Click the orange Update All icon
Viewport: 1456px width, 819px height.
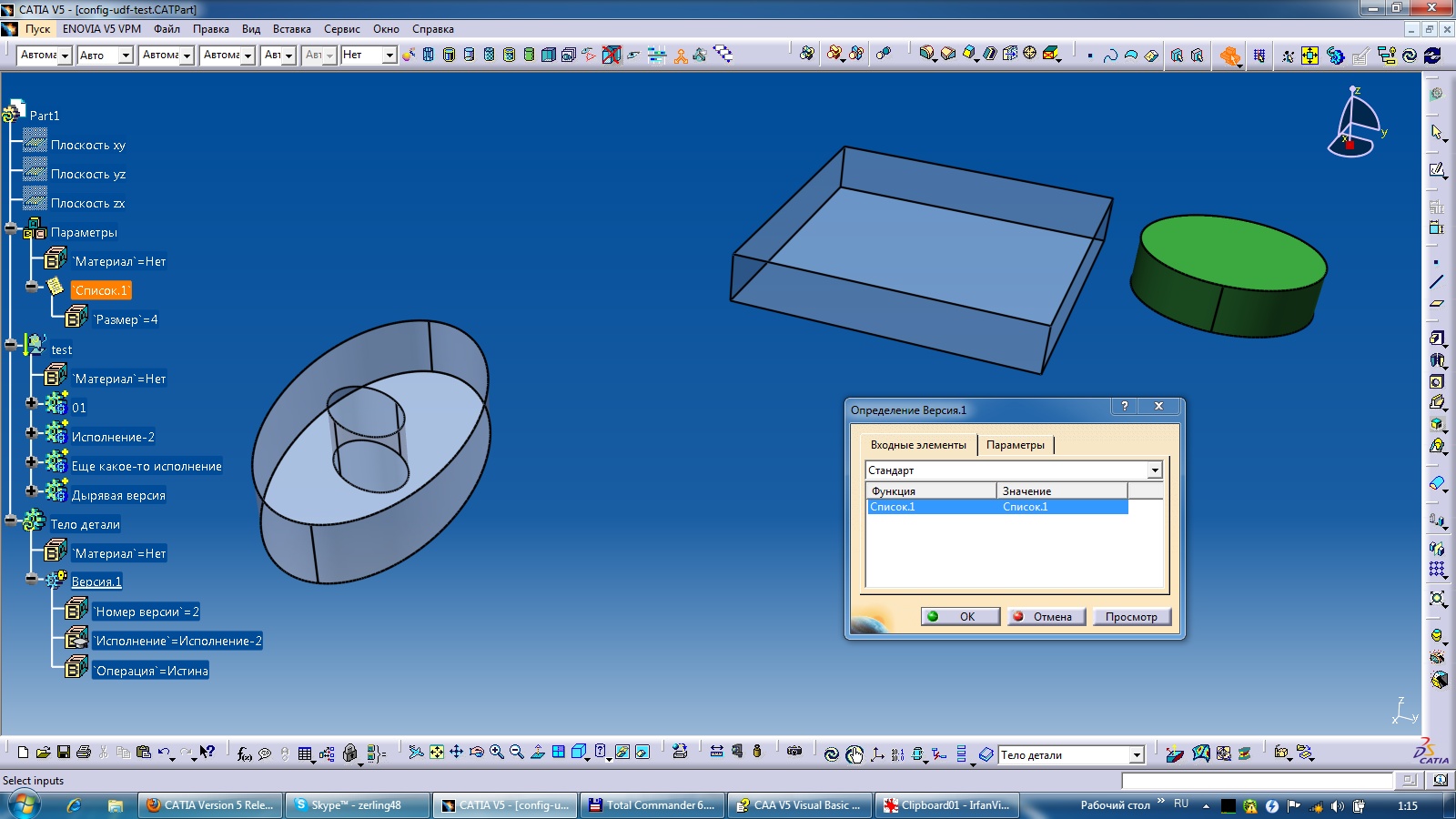point(1230,56)
